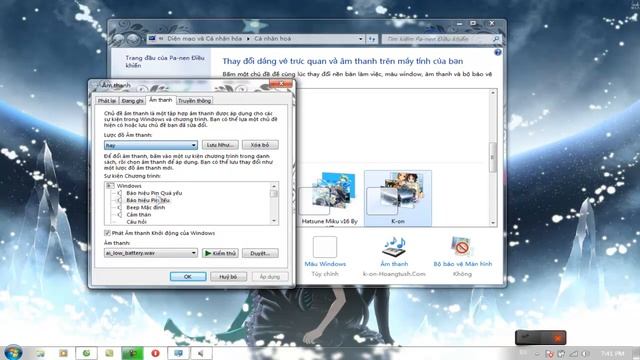
Task: Click the taskbar clock showing 7:41 PM
Action: [612, 353]
